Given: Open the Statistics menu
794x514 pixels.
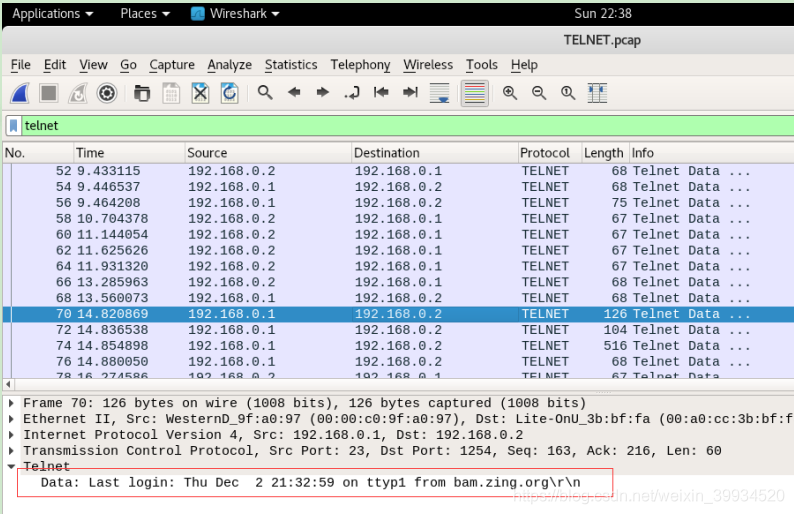Looking at the screenshot, I should [x=291, y=65].
